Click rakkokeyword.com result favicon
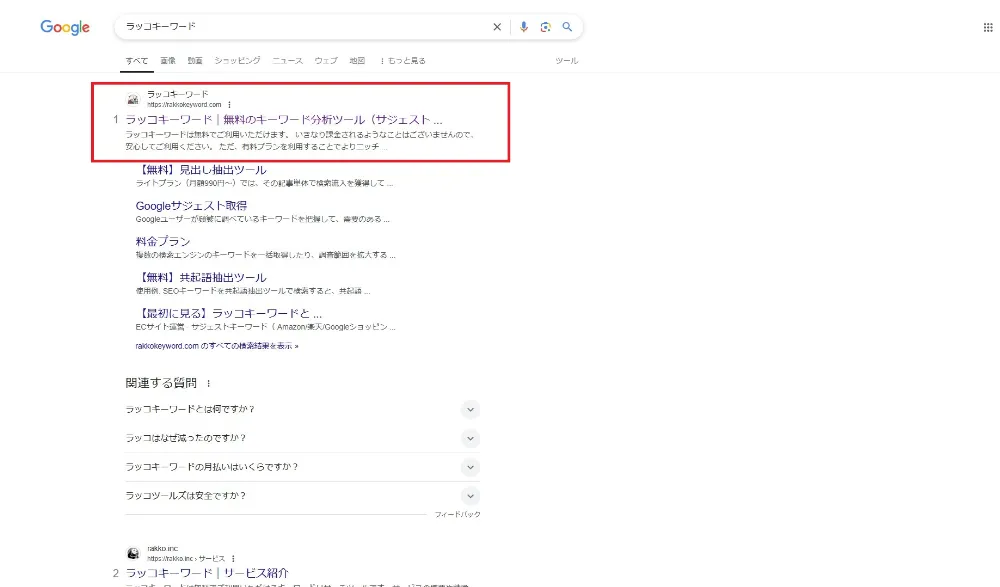The image size is (1000, 587). pos(133,99)
